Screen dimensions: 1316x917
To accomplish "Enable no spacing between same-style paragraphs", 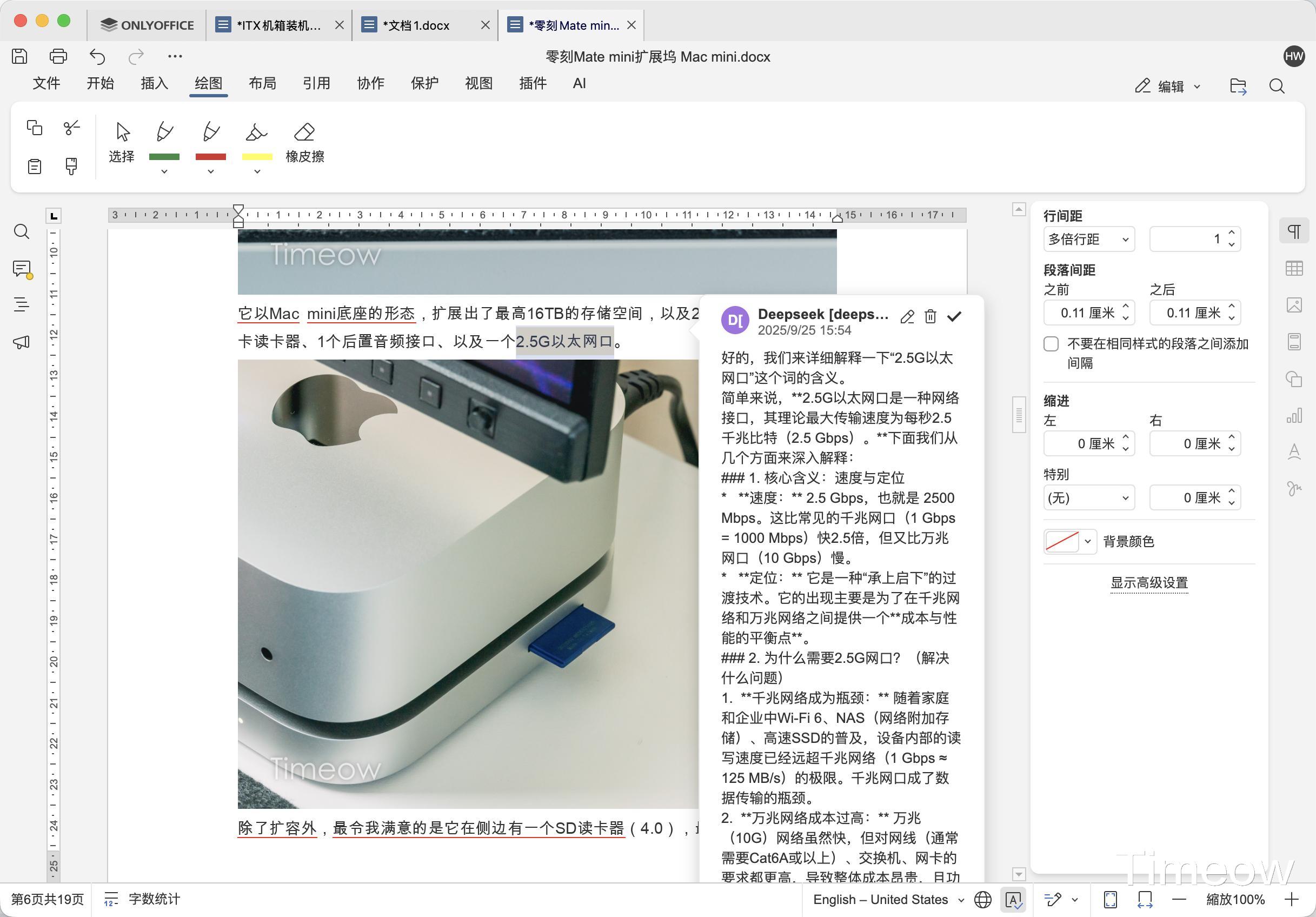I will (1051, 344).
